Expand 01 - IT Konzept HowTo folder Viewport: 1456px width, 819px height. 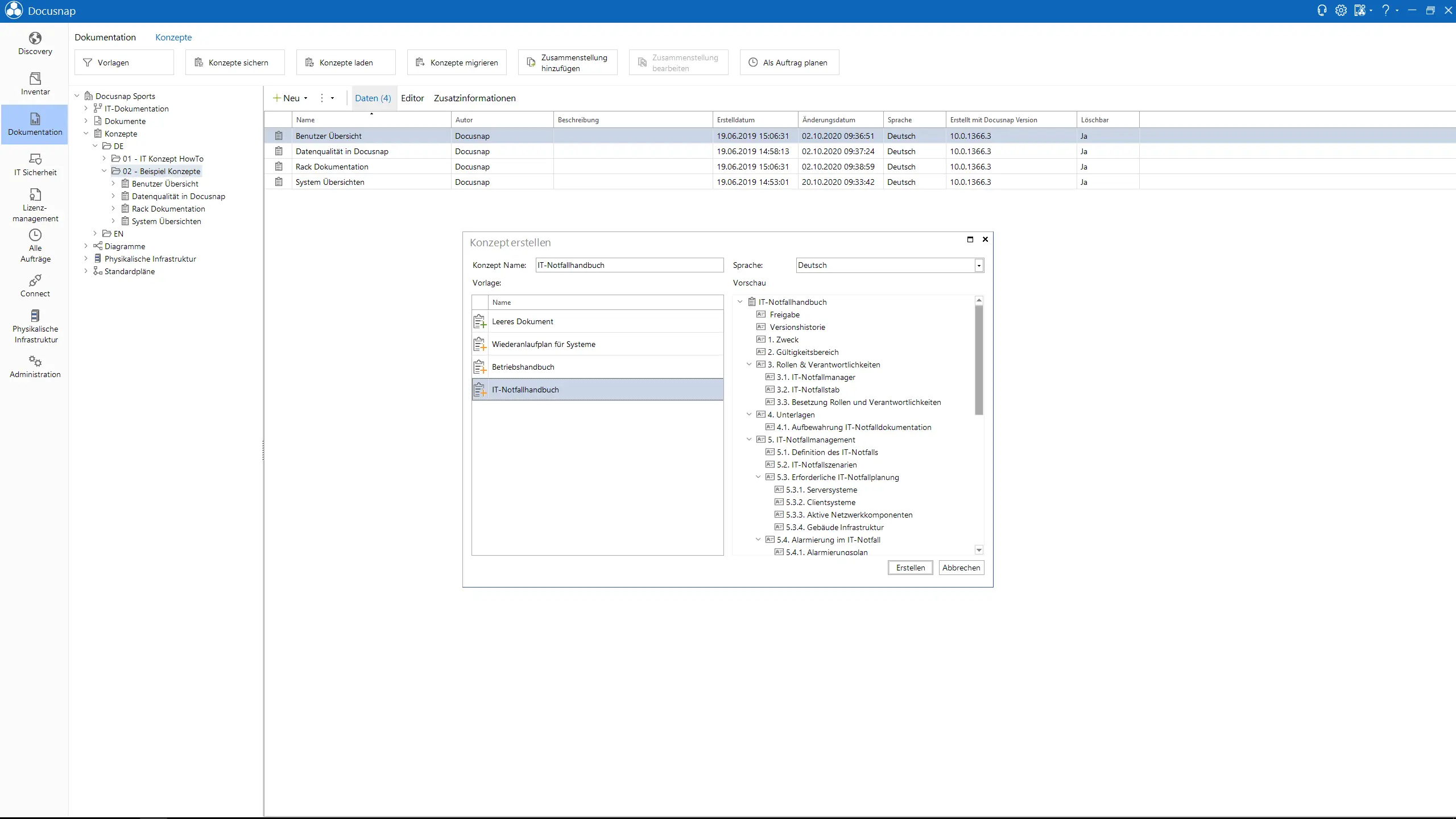(105, 159)
